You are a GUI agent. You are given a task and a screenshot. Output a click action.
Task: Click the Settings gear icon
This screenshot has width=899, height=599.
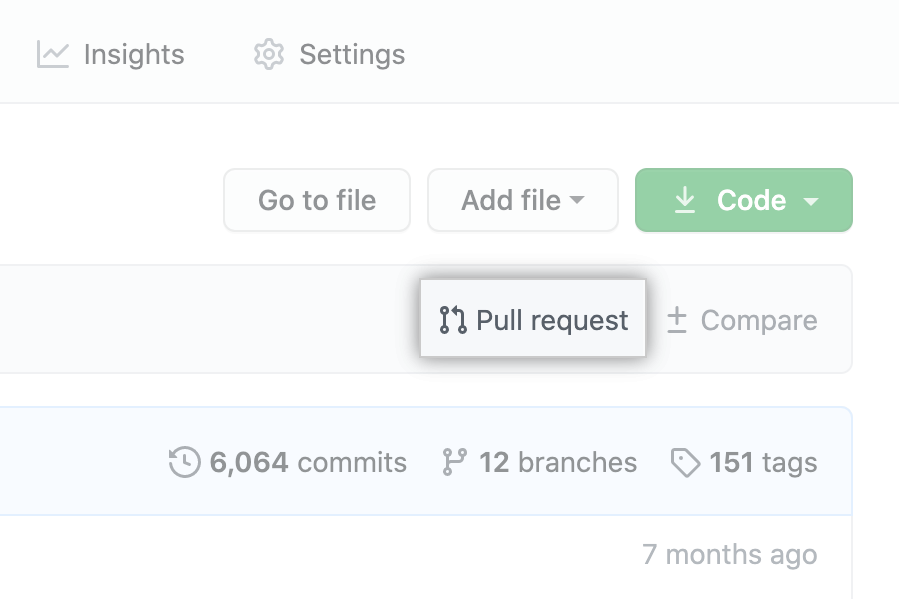pos(267,55)
